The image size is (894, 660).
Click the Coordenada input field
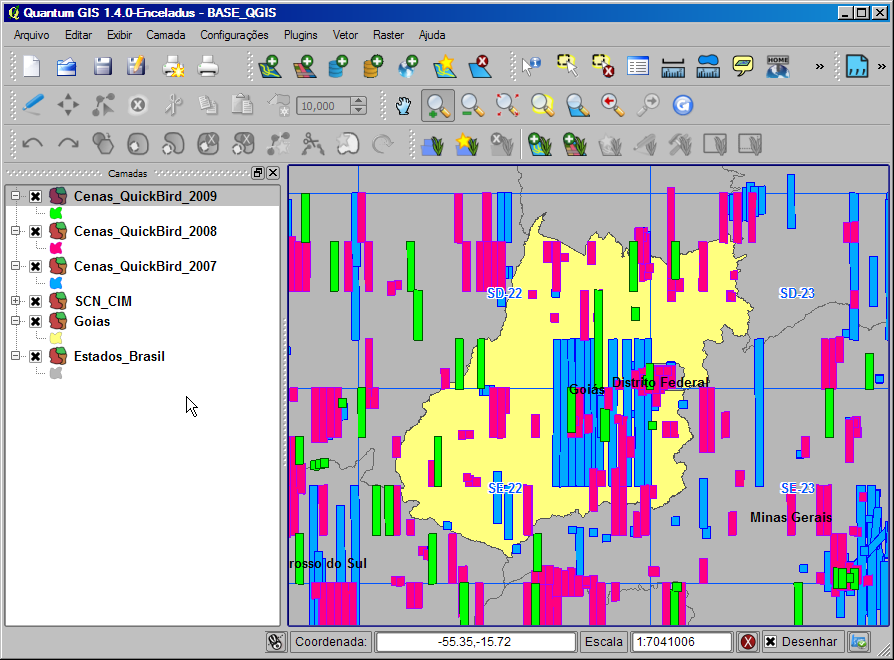tap(476, 642)
